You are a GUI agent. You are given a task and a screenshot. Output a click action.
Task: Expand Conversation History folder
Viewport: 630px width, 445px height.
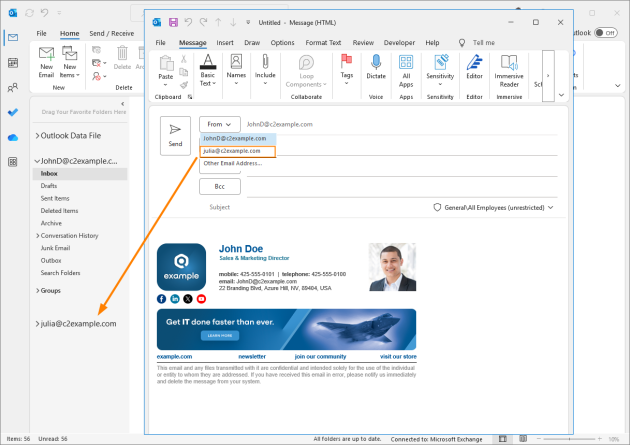tap(38, 236)
